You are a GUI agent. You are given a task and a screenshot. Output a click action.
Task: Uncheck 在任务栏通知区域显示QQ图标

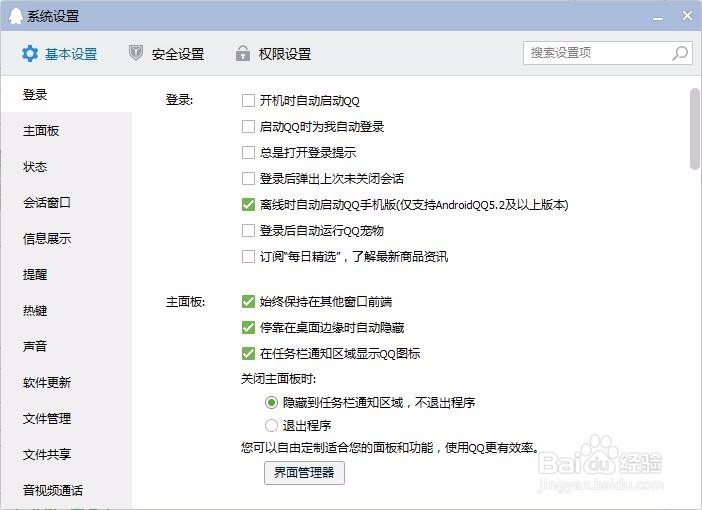coord(248,353)
